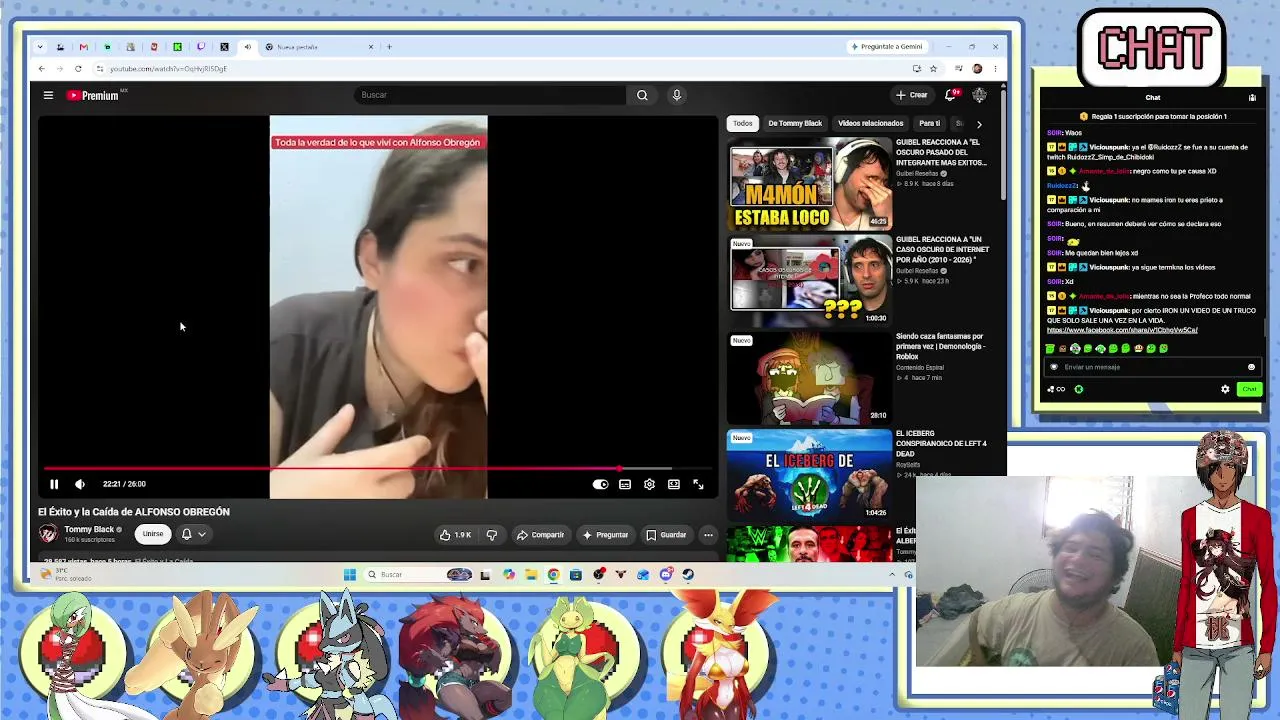Click the Unirse membership button

pos(152,534)
